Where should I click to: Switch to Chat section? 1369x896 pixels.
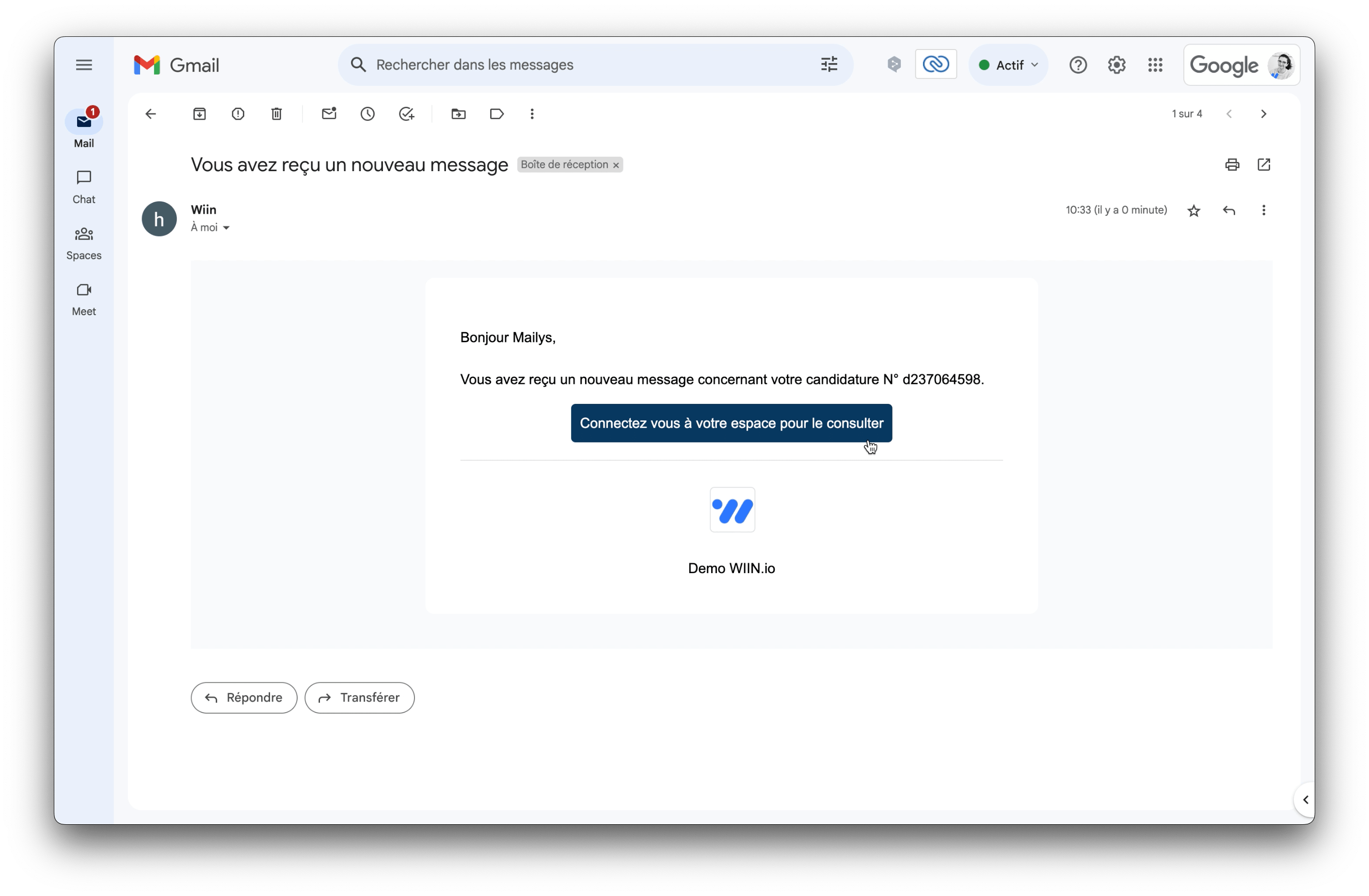[x=84, y=187]
